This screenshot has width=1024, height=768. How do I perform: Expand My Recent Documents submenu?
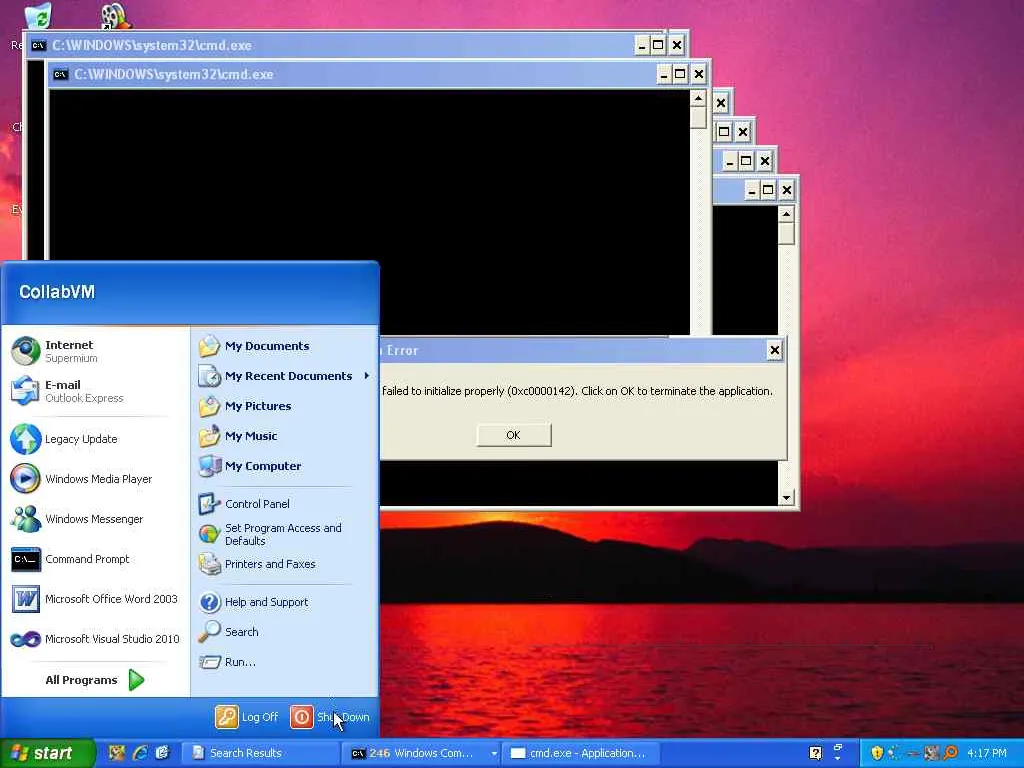288,376
